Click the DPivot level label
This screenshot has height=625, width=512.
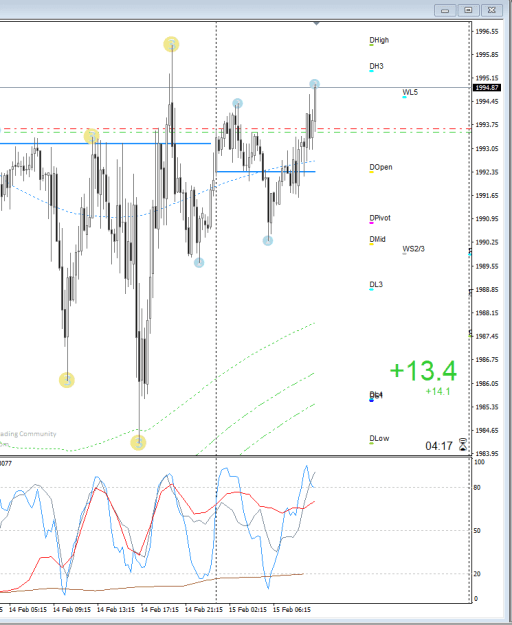380,218
